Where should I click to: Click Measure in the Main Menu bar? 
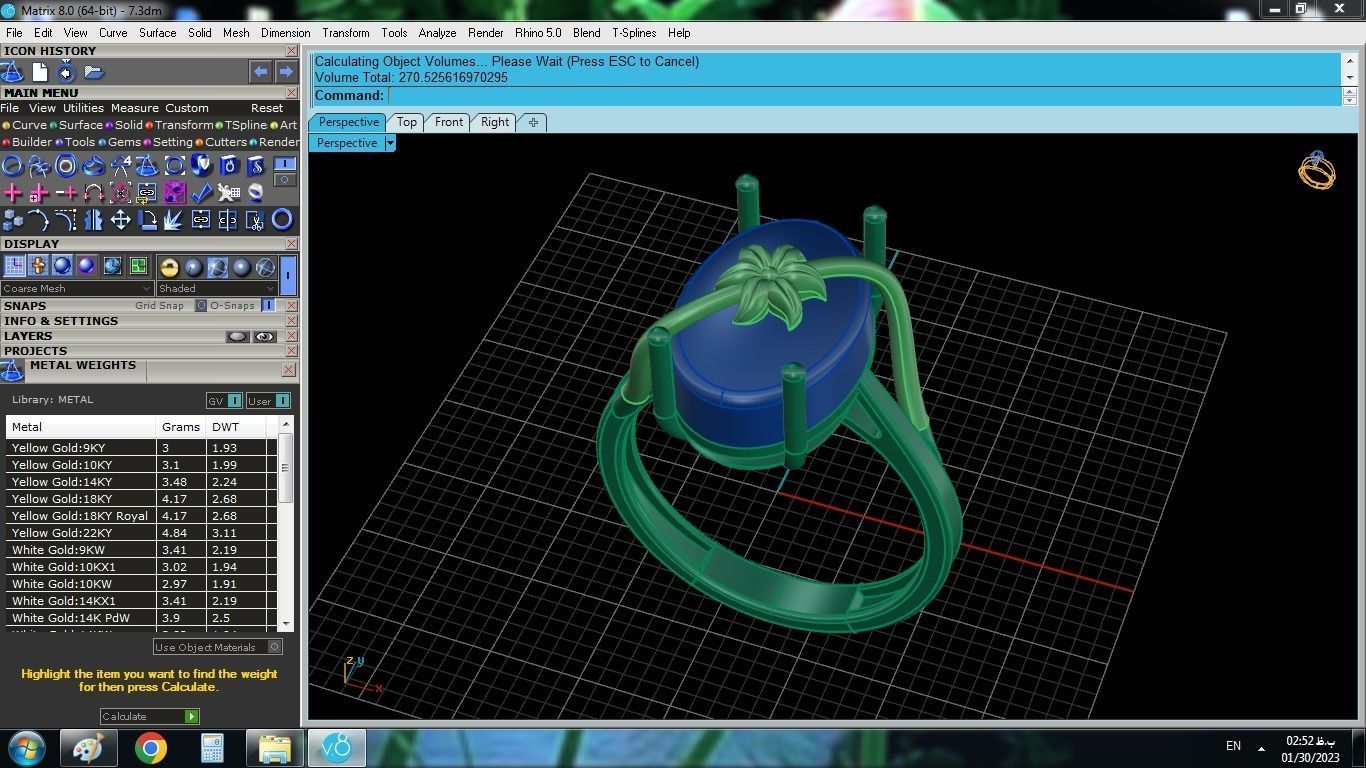(x=134, y=108)
